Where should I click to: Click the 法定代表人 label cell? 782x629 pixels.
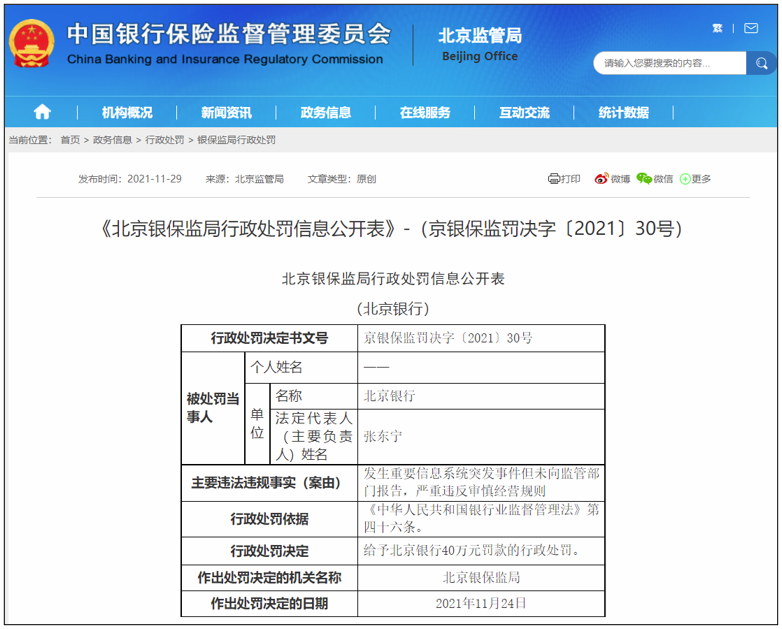pos(314,437)
